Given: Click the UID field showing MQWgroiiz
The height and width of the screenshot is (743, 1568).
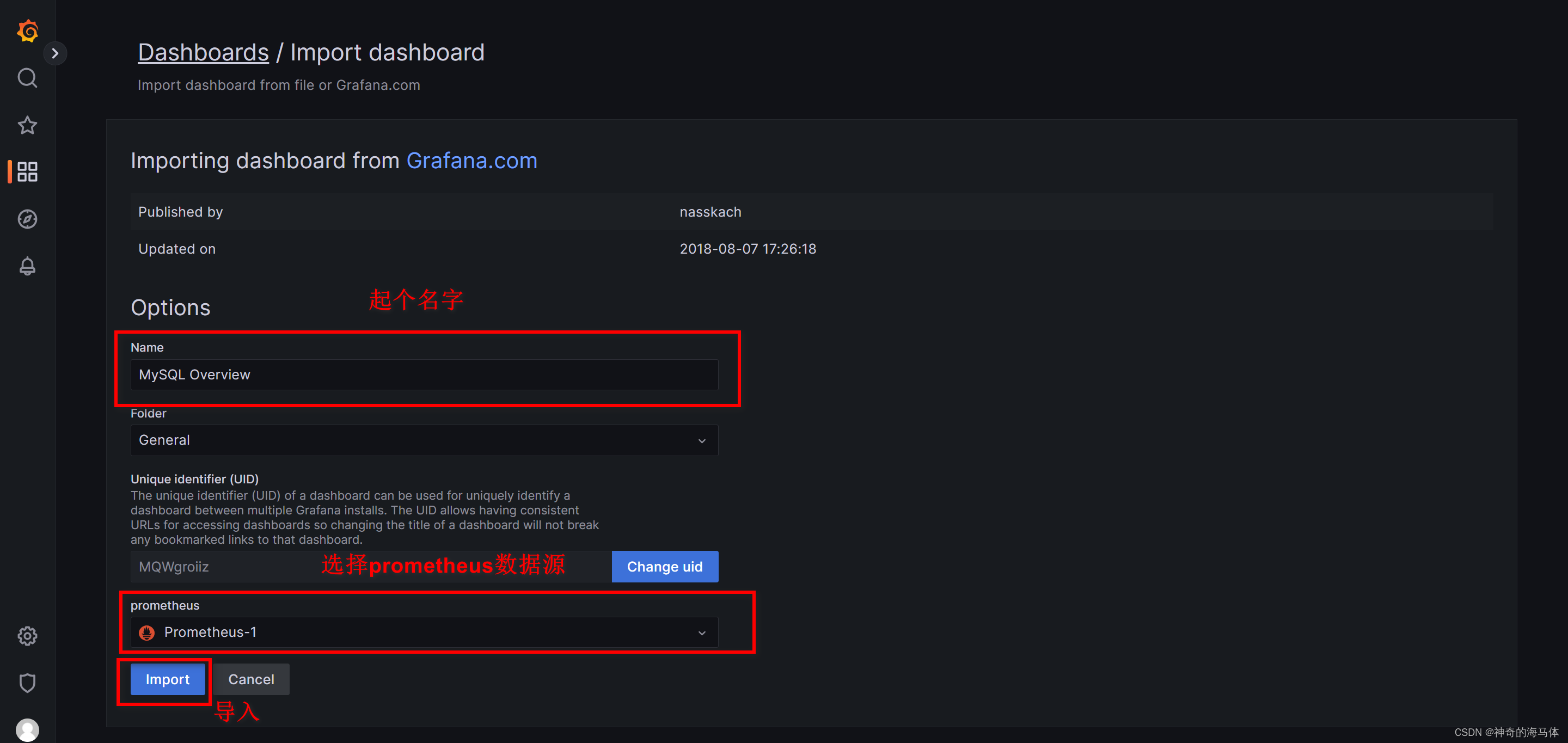Looking at the screenshot, I should (x=371, y=567).
